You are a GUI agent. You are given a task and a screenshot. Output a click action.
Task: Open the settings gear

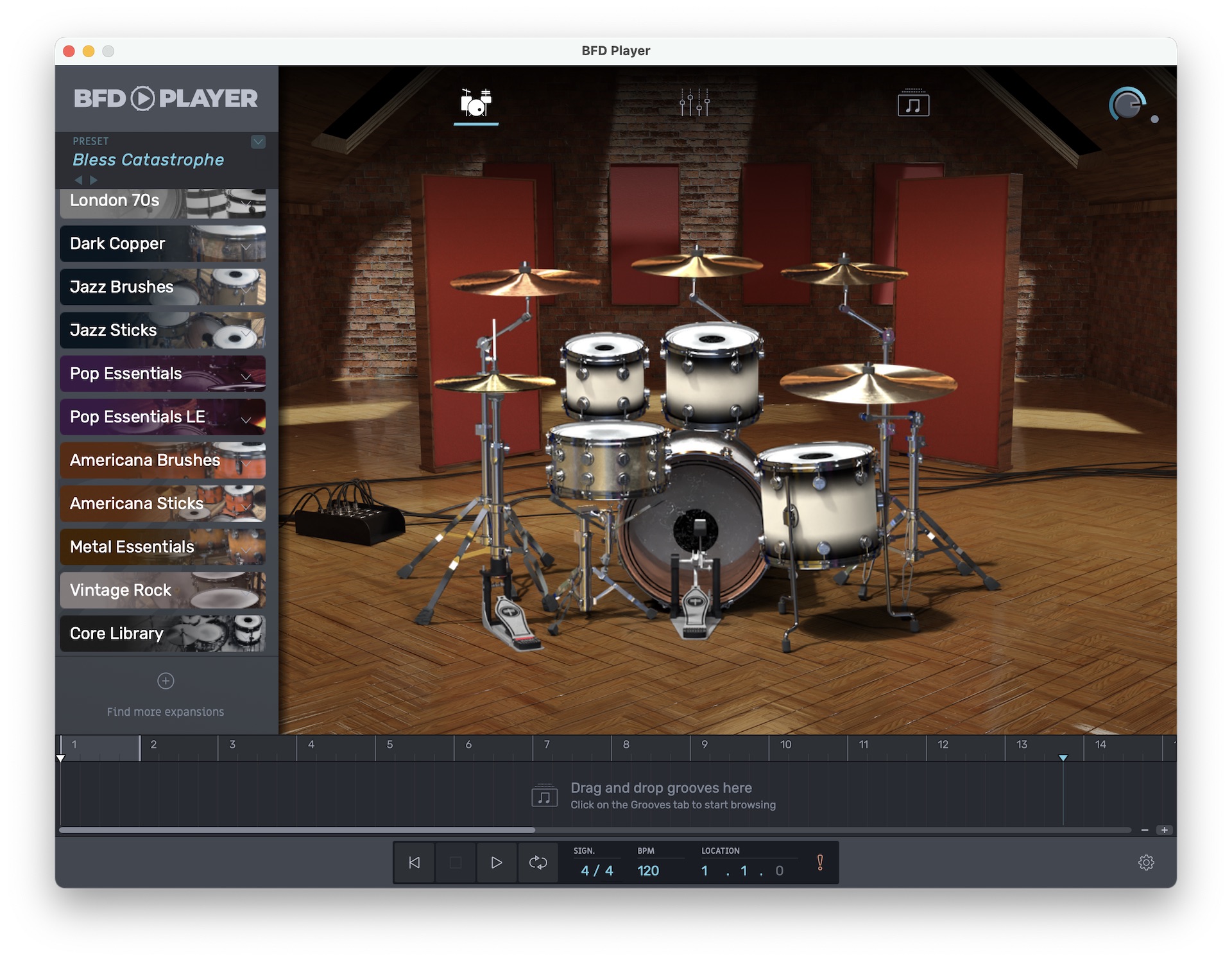[1146, 863]
